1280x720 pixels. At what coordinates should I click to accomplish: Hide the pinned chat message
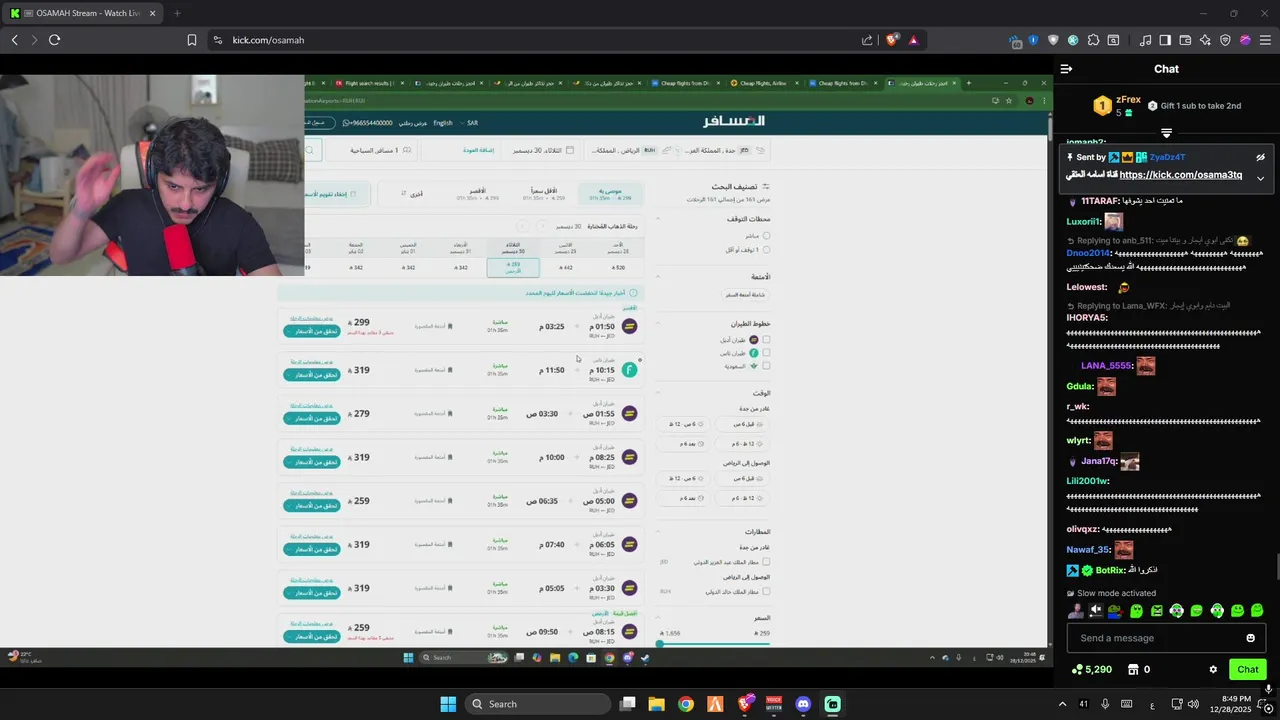[x=1260, y=157]
